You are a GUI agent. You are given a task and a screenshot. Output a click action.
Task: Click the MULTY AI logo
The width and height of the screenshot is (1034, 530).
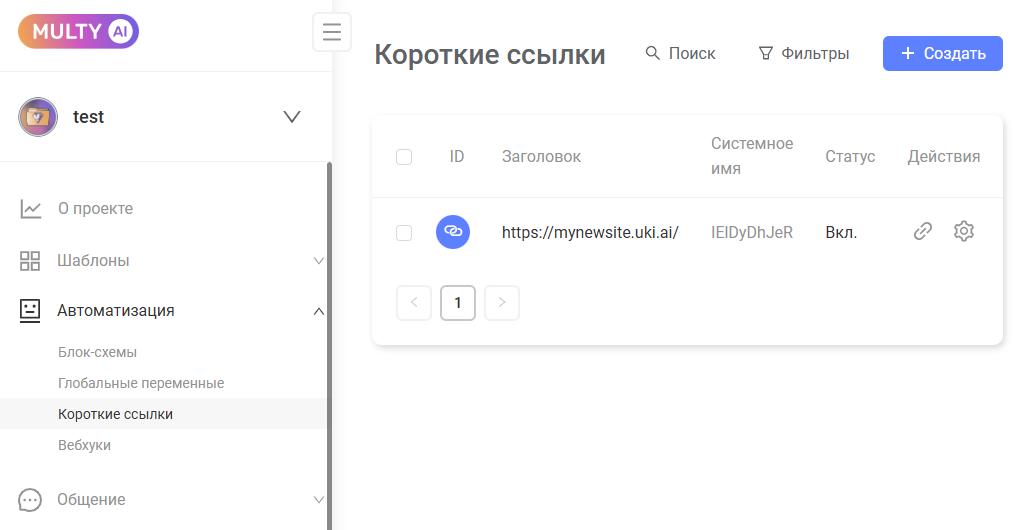pos(78,32)
